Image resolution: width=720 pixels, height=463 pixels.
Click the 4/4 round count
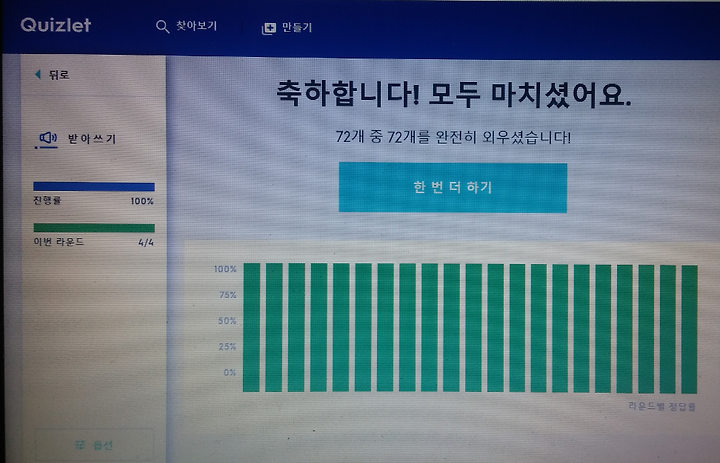146,243
